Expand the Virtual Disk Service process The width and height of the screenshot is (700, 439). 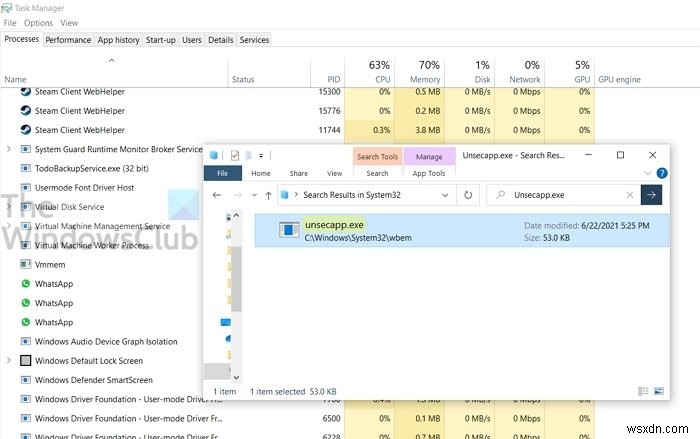pyautogui.click(x=8, y=206)
